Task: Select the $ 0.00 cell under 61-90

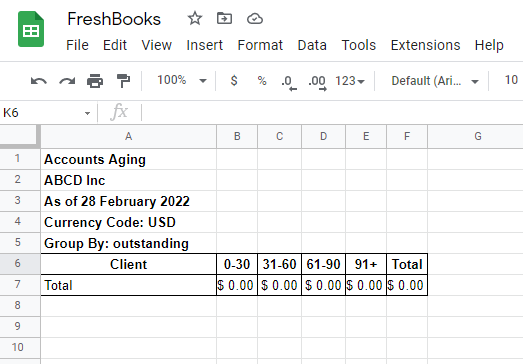Action: (324, 285)
